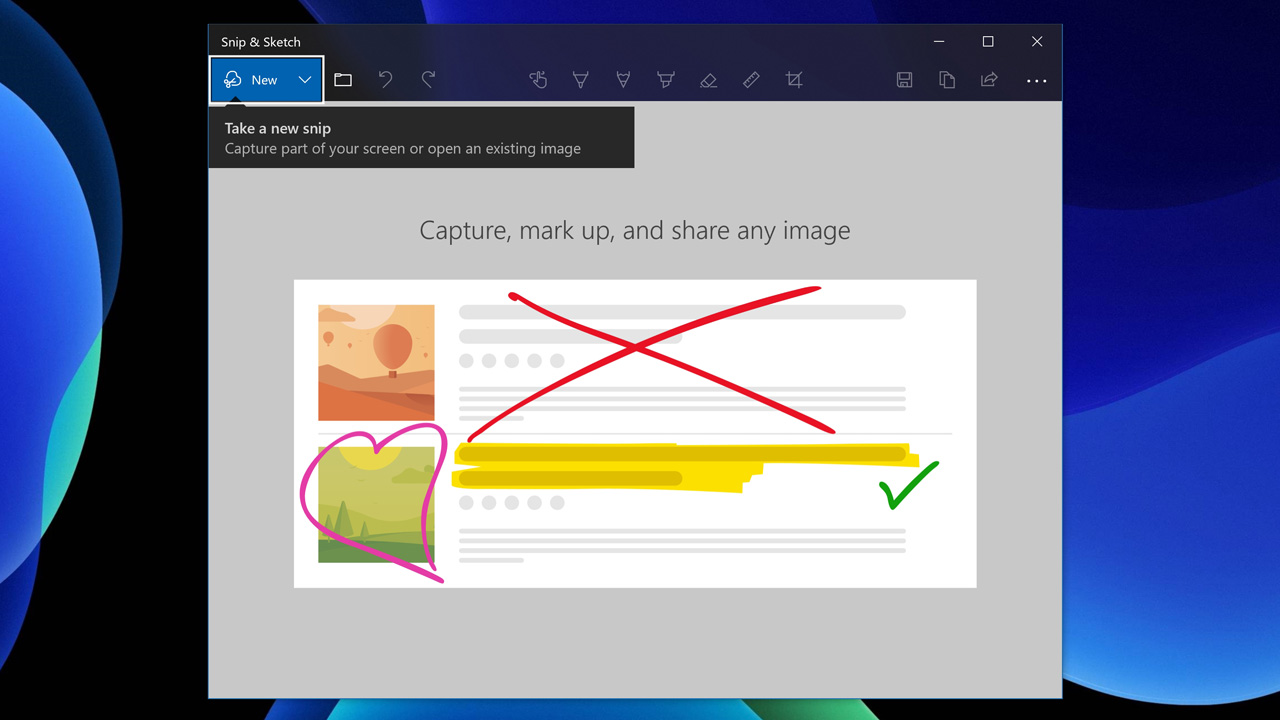Click the New snip button

click(x=252, y=80)
